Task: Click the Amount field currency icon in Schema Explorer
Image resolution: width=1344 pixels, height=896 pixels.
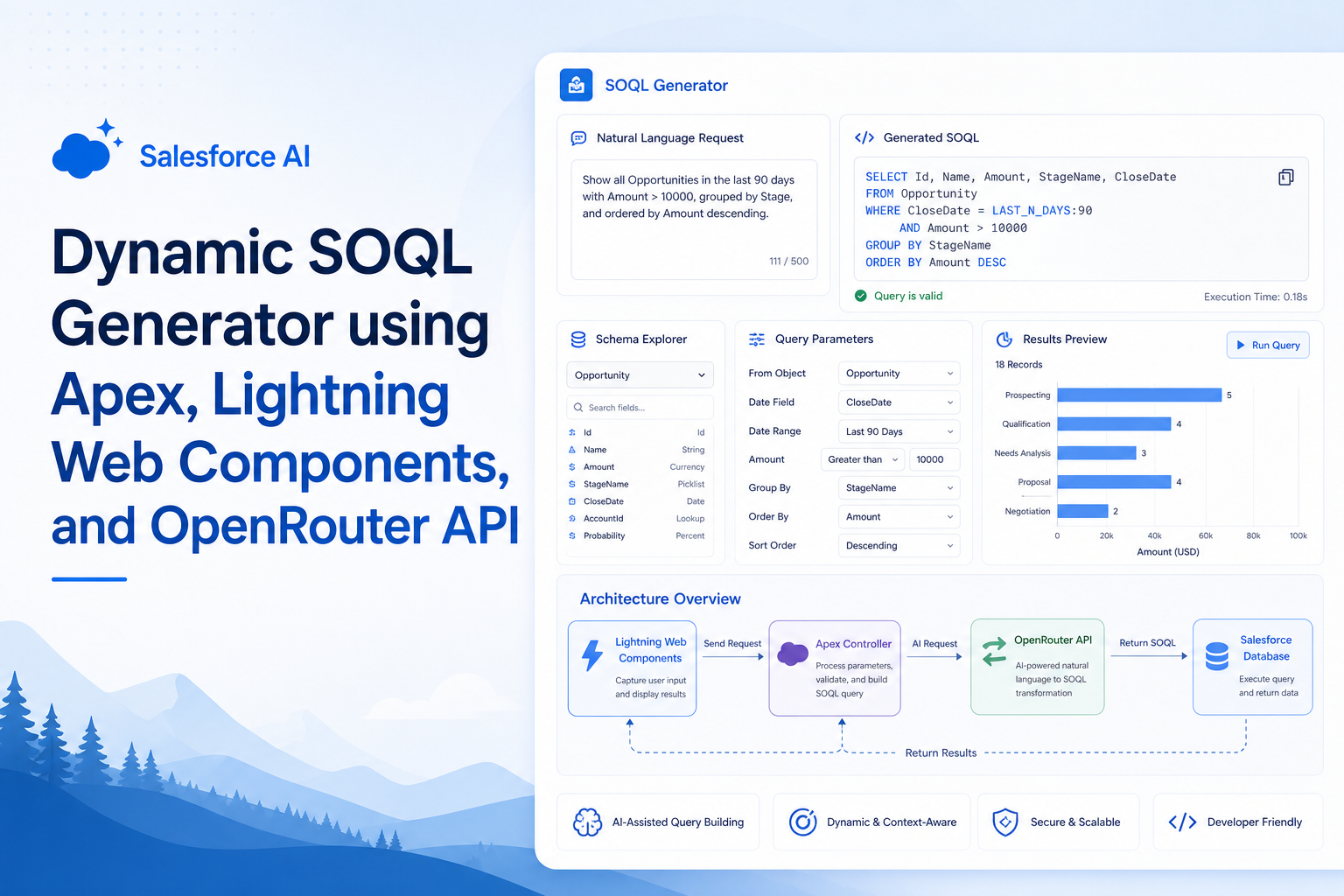Action: click(x=572, y=467)
